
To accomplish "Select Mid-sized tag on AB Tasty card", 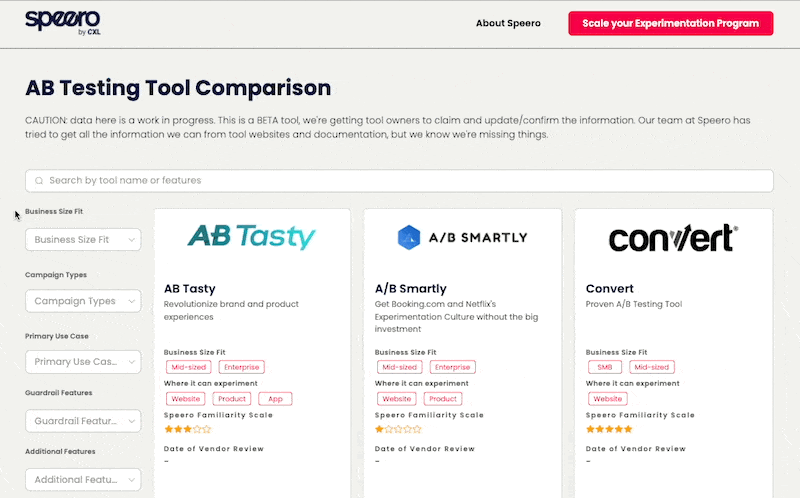I will click(188, 367).
